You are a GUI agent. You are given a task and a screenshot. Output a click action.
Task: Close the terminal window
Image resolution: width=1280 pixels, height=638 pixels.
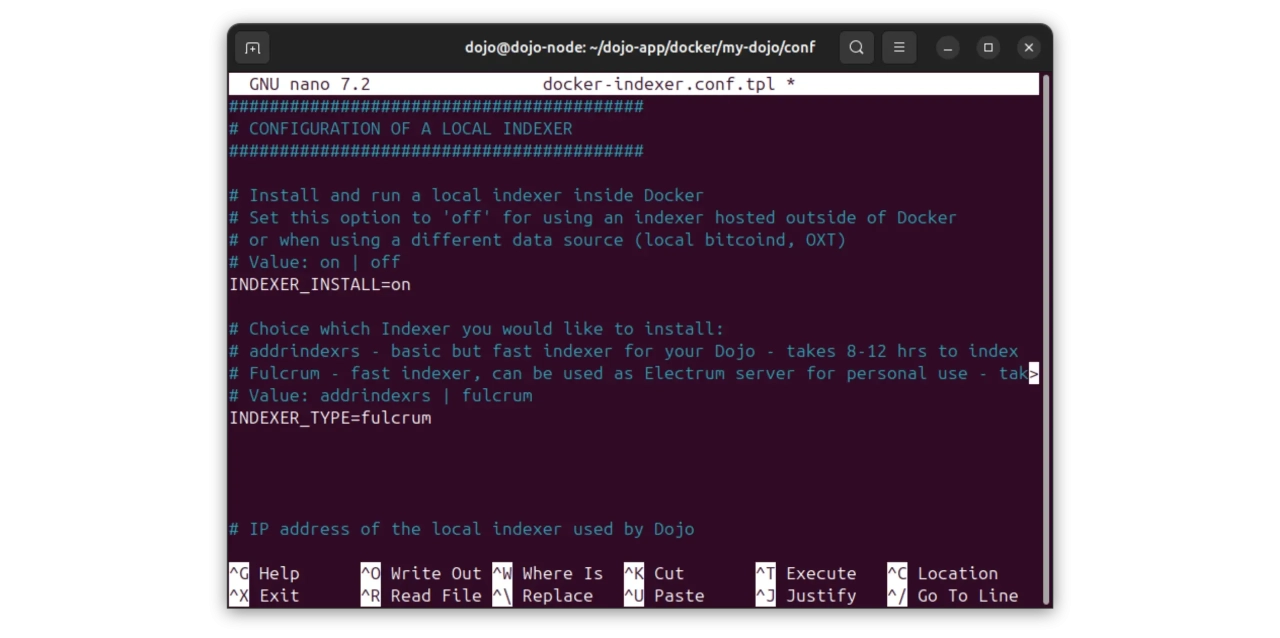coord(1028,48)
